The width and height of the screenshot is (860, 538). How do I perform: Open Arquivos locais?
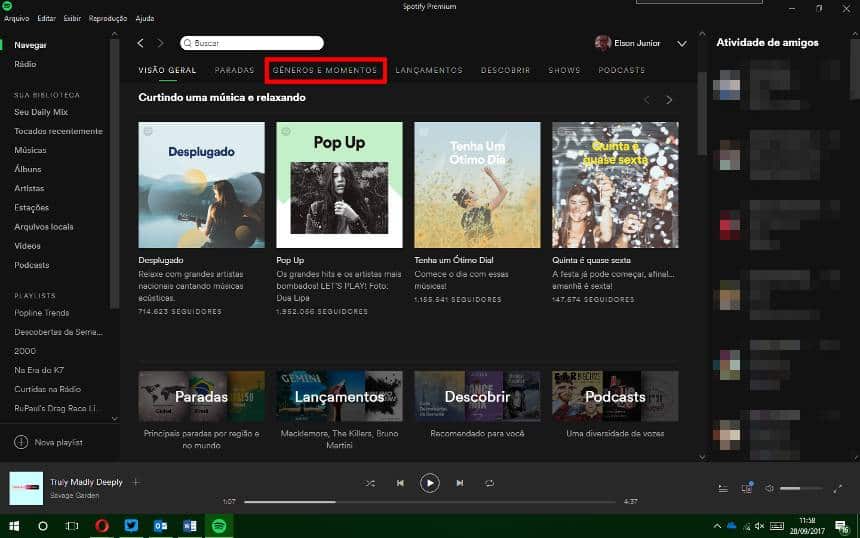point(44,226)
